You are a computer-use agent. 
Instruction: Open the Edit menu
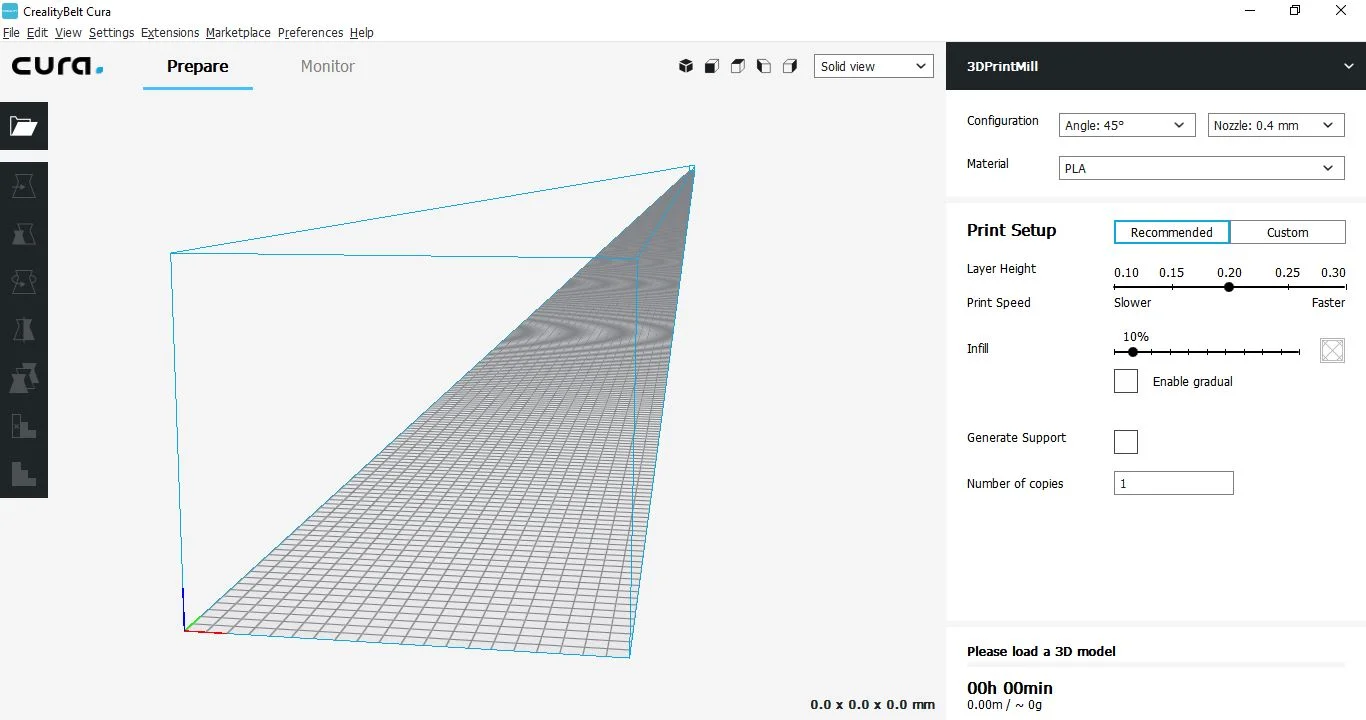click(x=37, y=32)
